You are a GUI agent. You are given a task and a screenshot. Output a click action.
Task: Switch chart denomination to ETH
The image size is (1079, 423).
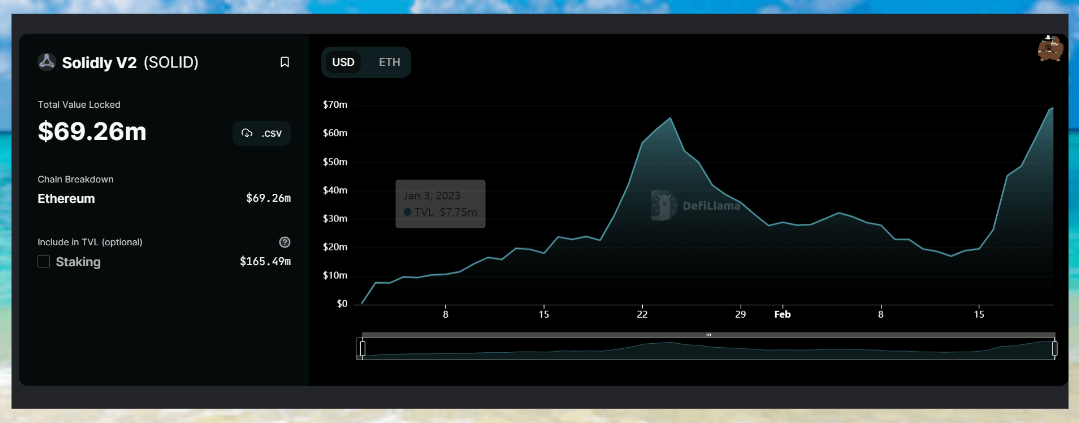click(x=389, y=62)
